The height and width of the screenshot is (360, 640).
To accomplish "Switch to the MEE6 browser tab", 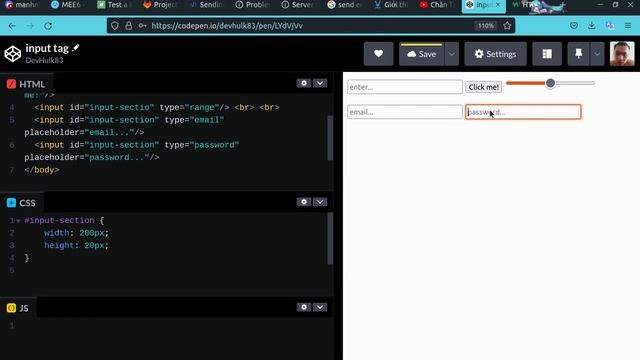I will pos(67,5).
